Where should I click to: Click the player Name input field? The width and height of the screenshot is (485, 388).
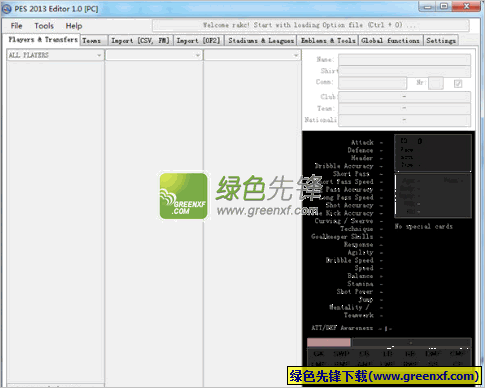coord(404,60)
